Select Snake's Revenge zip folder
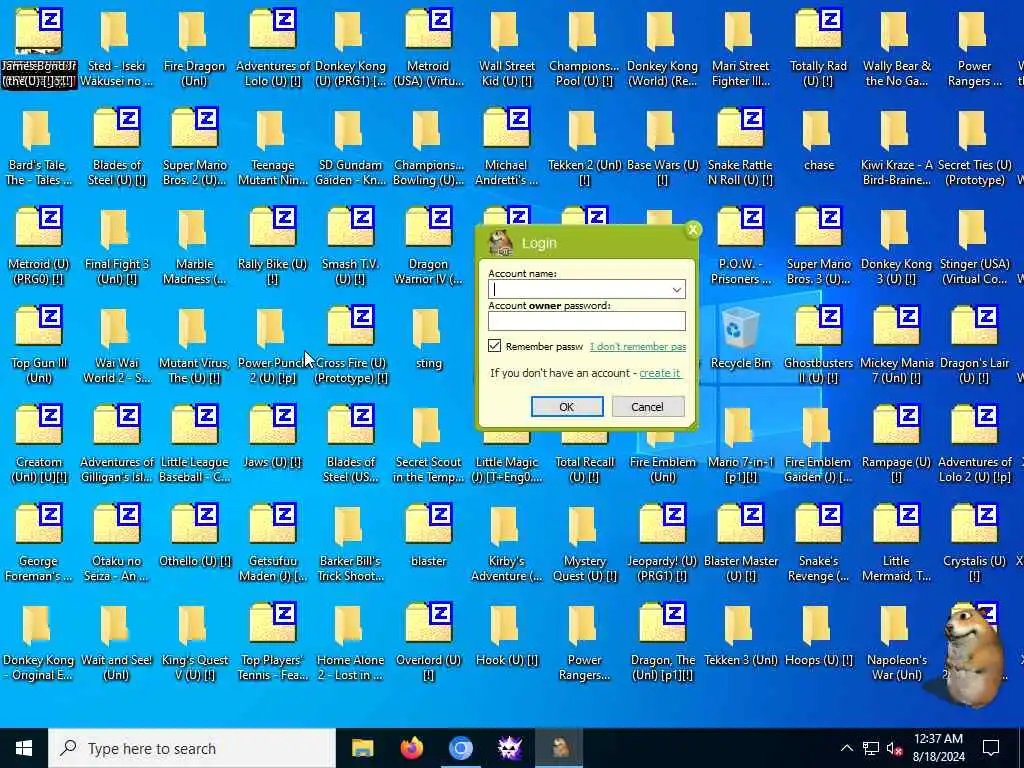 pyautogui.click(x=818, y=545)
